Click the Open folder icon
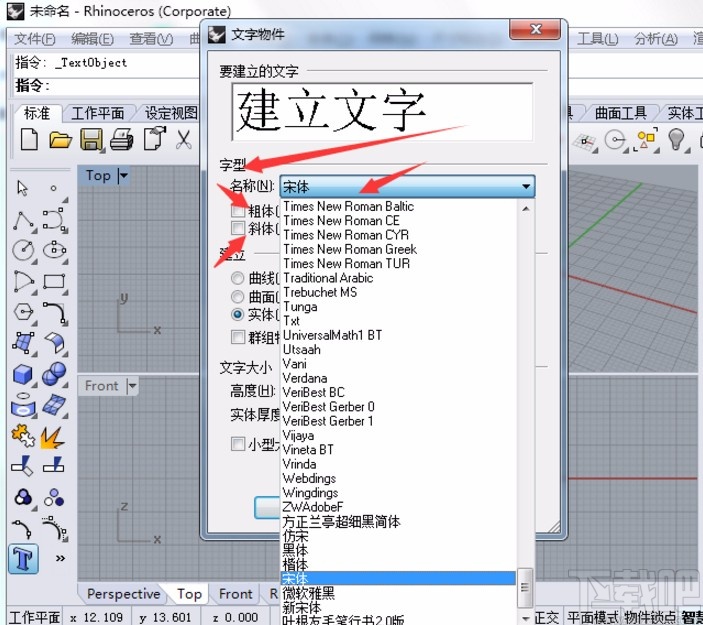The height and width of the screenshot is (625, 703). [61, 140]
